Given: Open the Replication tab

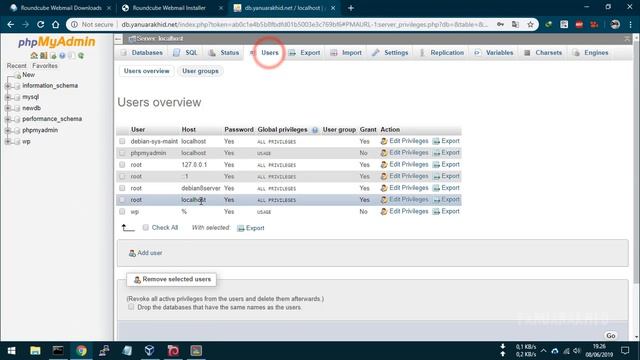Looking at the screenshot, I should click(442, 53).
